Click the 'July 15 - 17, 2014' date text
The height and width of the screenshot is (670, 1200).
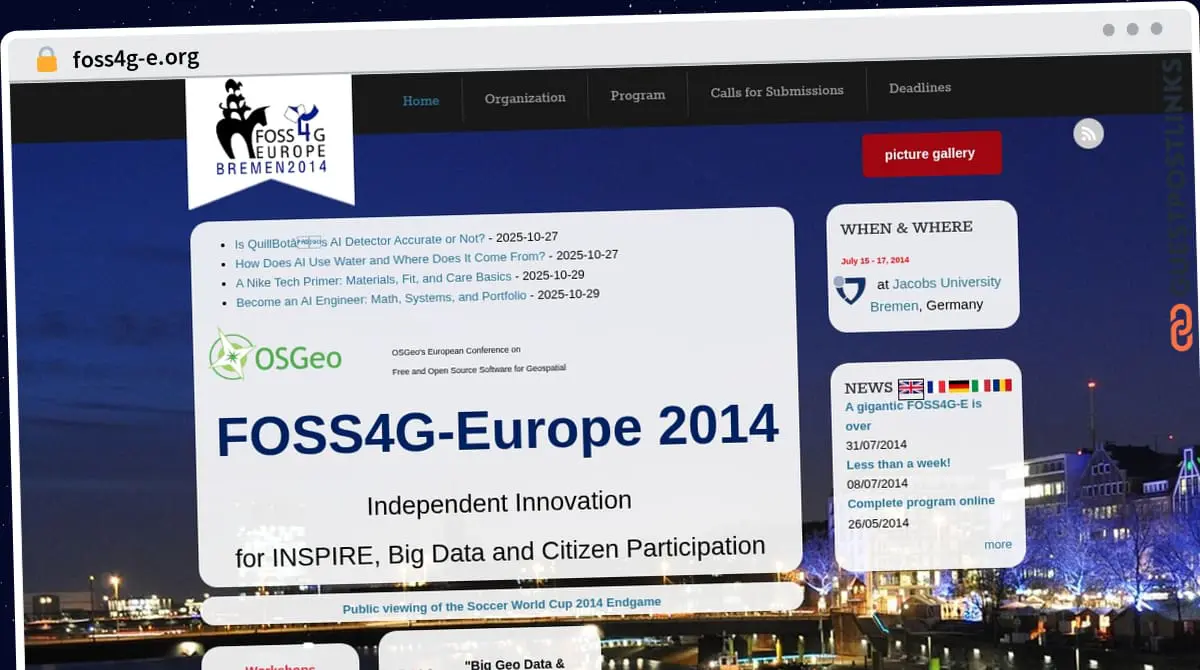tap(875, 260)
